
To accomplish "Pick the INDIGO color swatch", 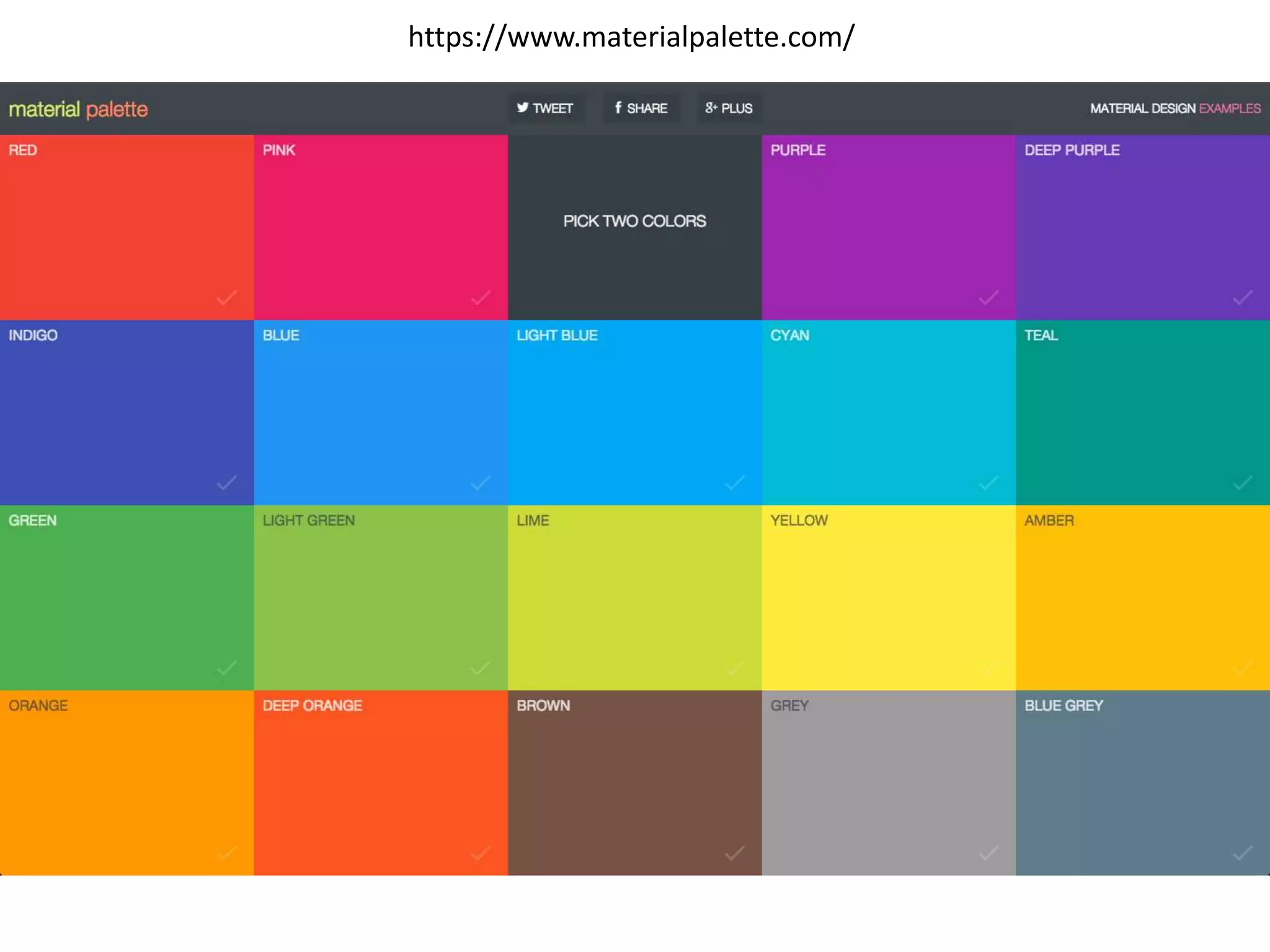I will 127,413.
